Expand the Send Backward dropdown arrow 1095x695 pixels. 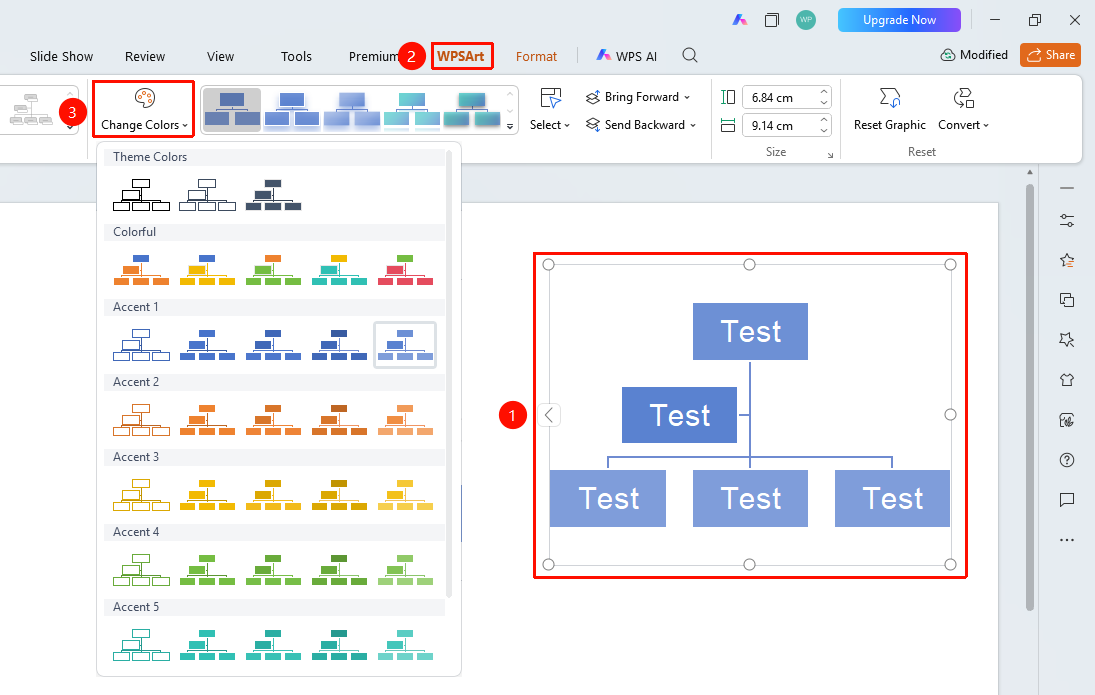[693, 126]
